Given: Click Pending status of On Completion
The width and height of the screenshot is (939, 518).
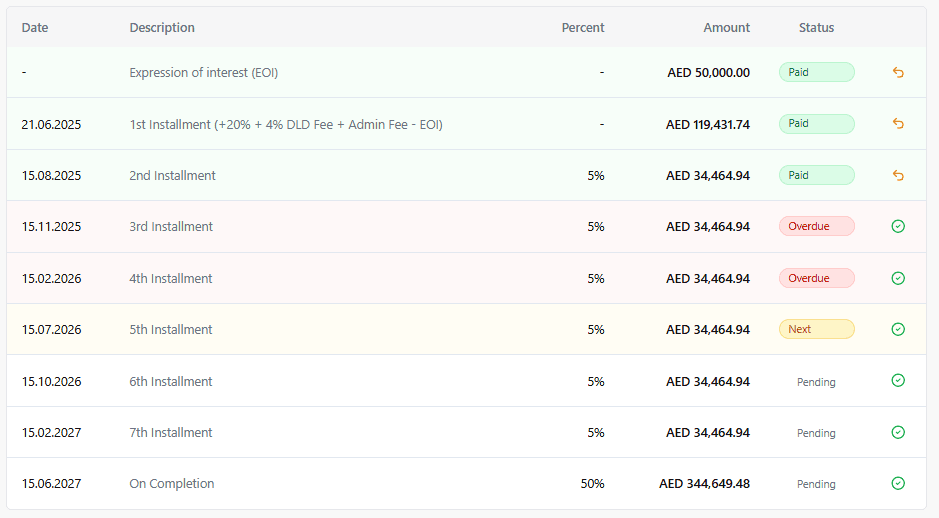Looking at the screenshot, I should pos(816,484).
